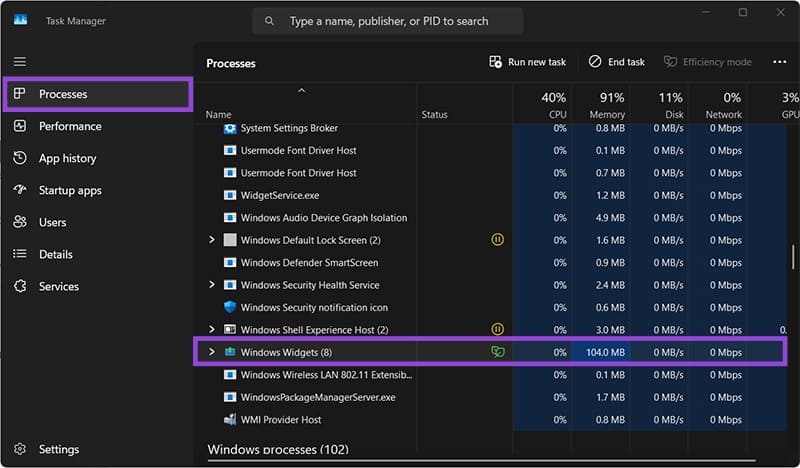Click the Task Manager app icon
800x468 pixels.
pyautogui.click(x=20, y=20)
